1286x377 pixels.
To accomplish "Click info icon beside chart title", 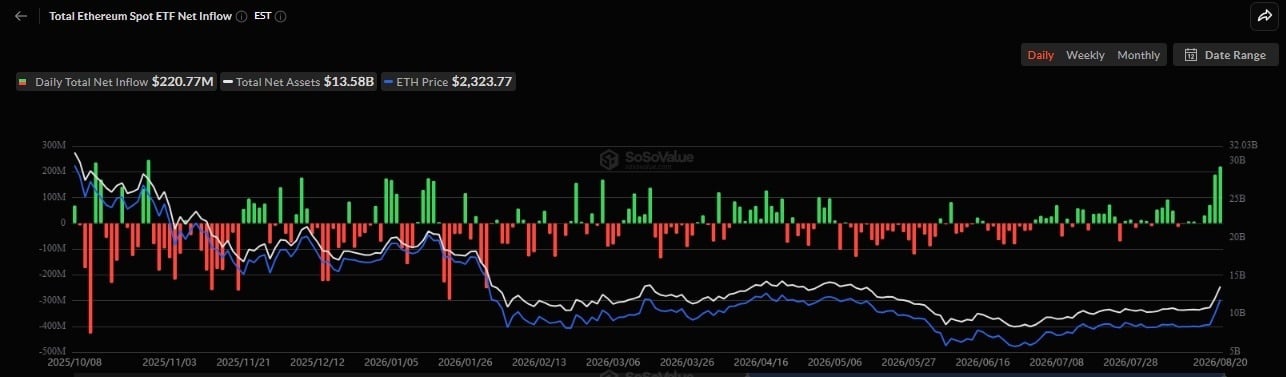I will point(242,17).
